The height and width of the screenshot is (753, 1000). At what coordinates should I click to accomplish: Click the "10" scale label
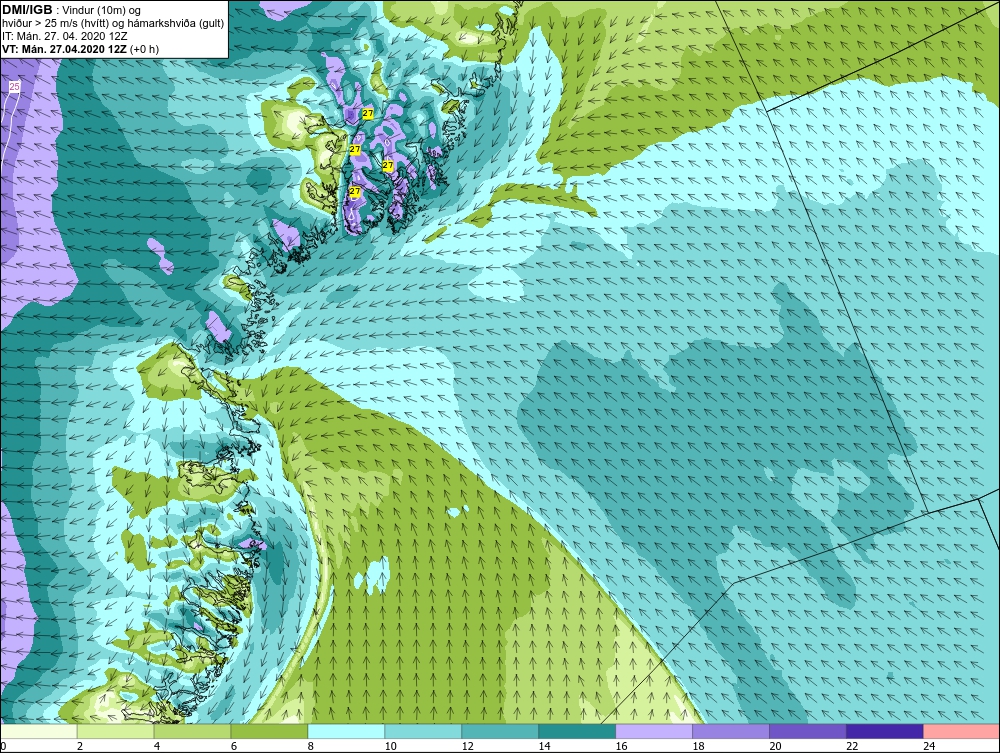point(390,746)
